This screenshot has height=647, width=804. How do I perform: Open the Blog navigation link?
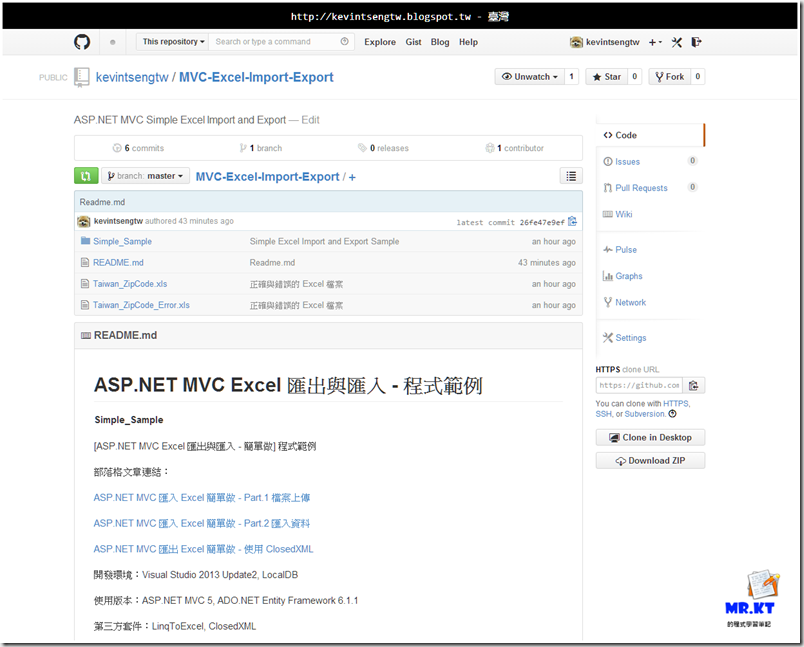pos(440,42)
